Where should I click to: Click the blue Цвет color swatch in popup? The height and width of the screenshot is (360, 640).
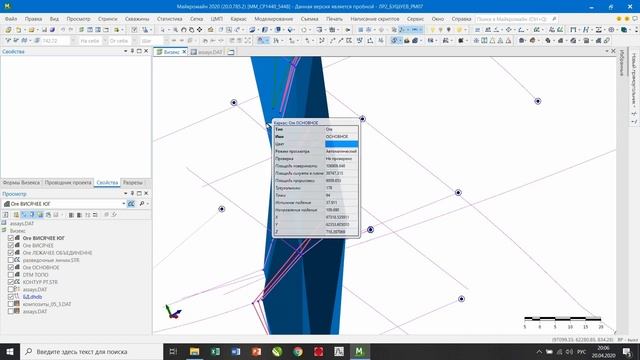tap(341, 144)
